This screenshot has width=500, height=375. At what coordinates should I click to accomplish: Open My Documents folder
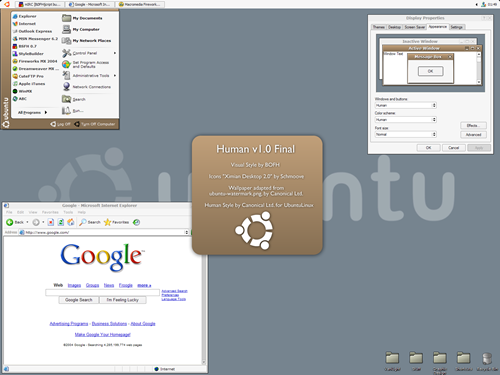coord(82,18)
